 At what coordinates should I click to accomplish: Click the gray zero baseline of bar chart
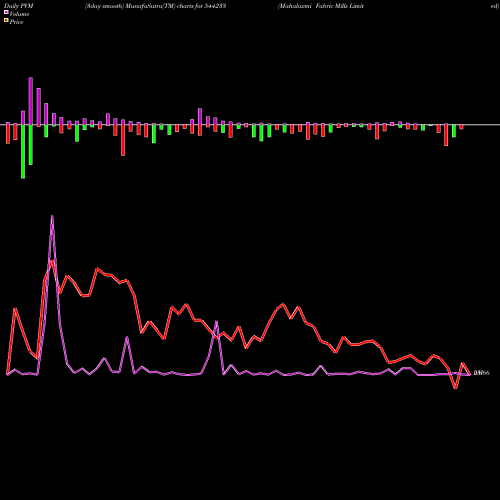tap(250, 125)
